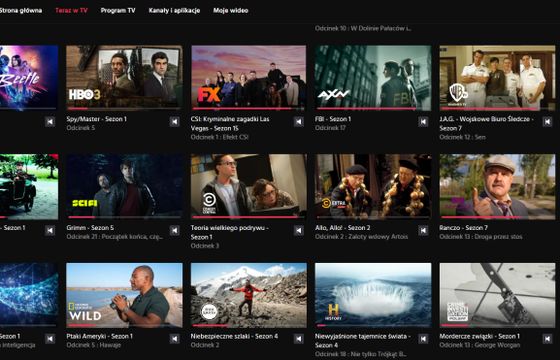560x360 pixels.
Task: Click start-over icon for Ptaki Ameryki
Action: (x=174, y=339)
